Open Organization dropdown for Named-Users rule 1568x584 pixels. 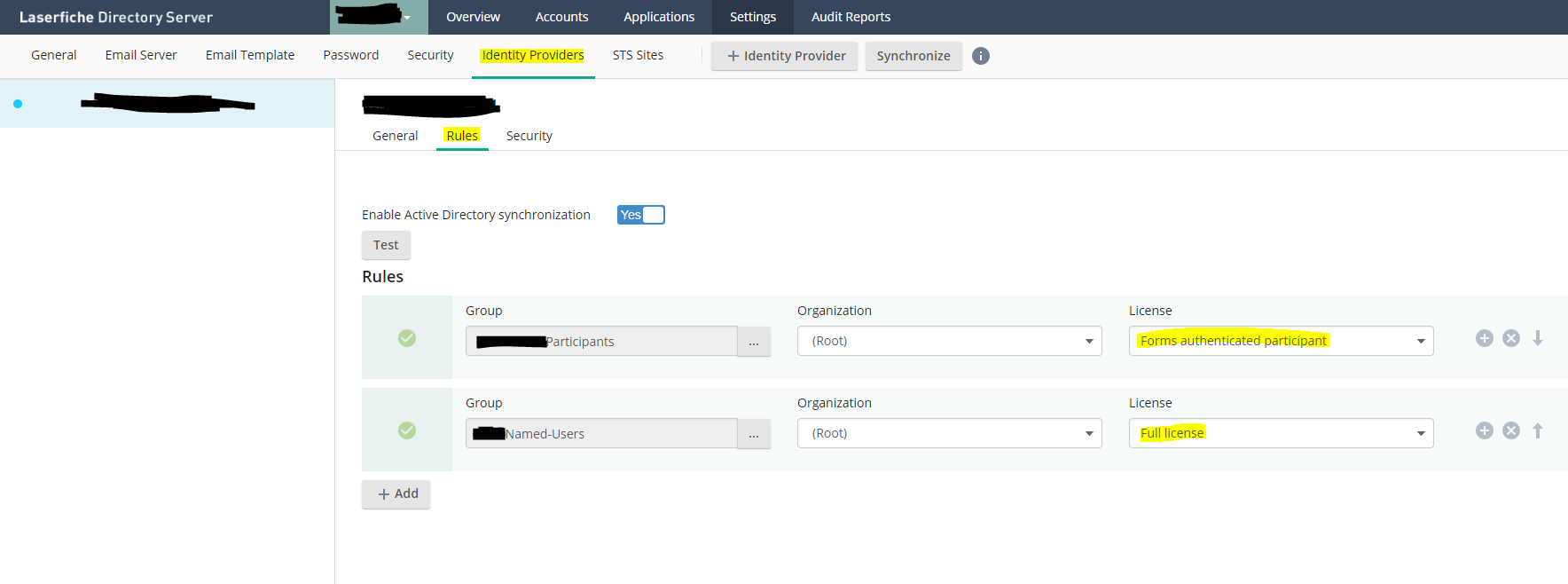pyautogui.click(x=949, y=433)
